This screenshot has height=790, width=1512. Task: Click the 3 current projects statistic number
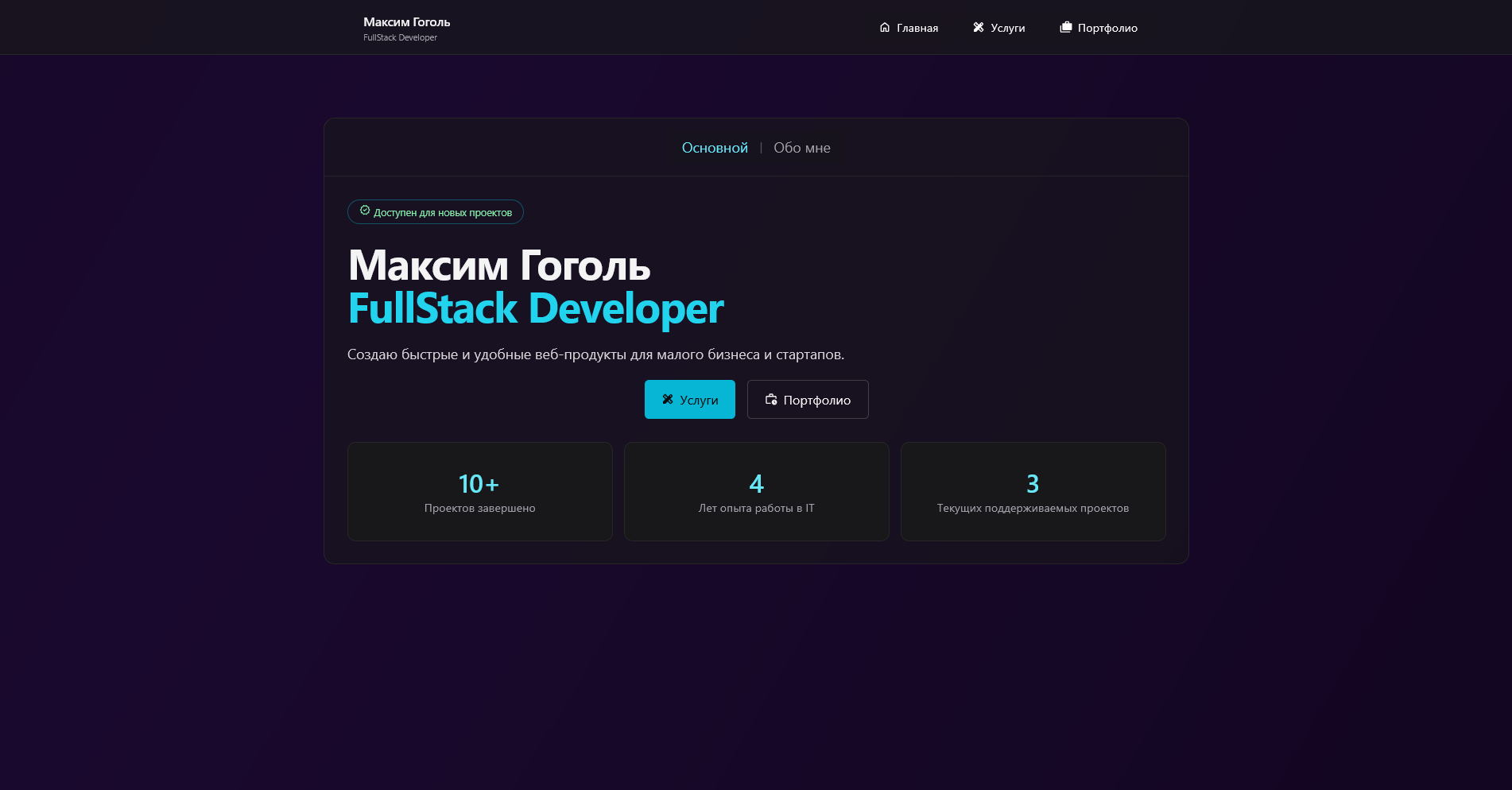(1033, 484)
